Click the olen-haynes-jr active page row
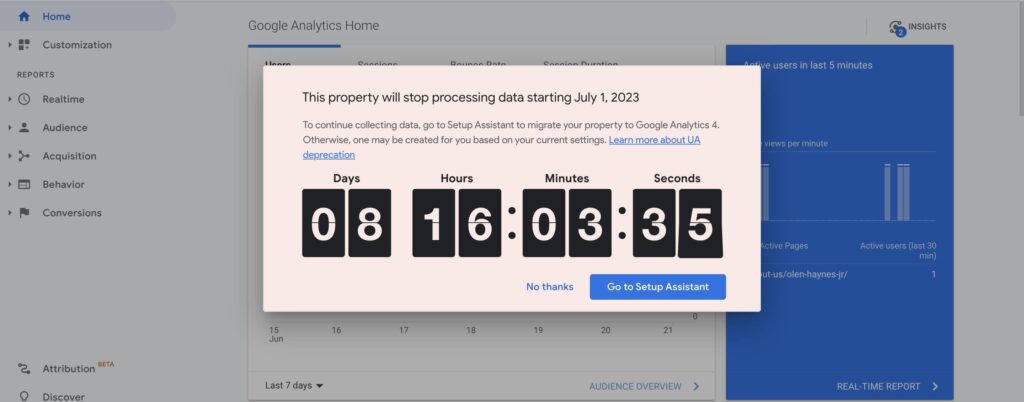 point(847,274)
